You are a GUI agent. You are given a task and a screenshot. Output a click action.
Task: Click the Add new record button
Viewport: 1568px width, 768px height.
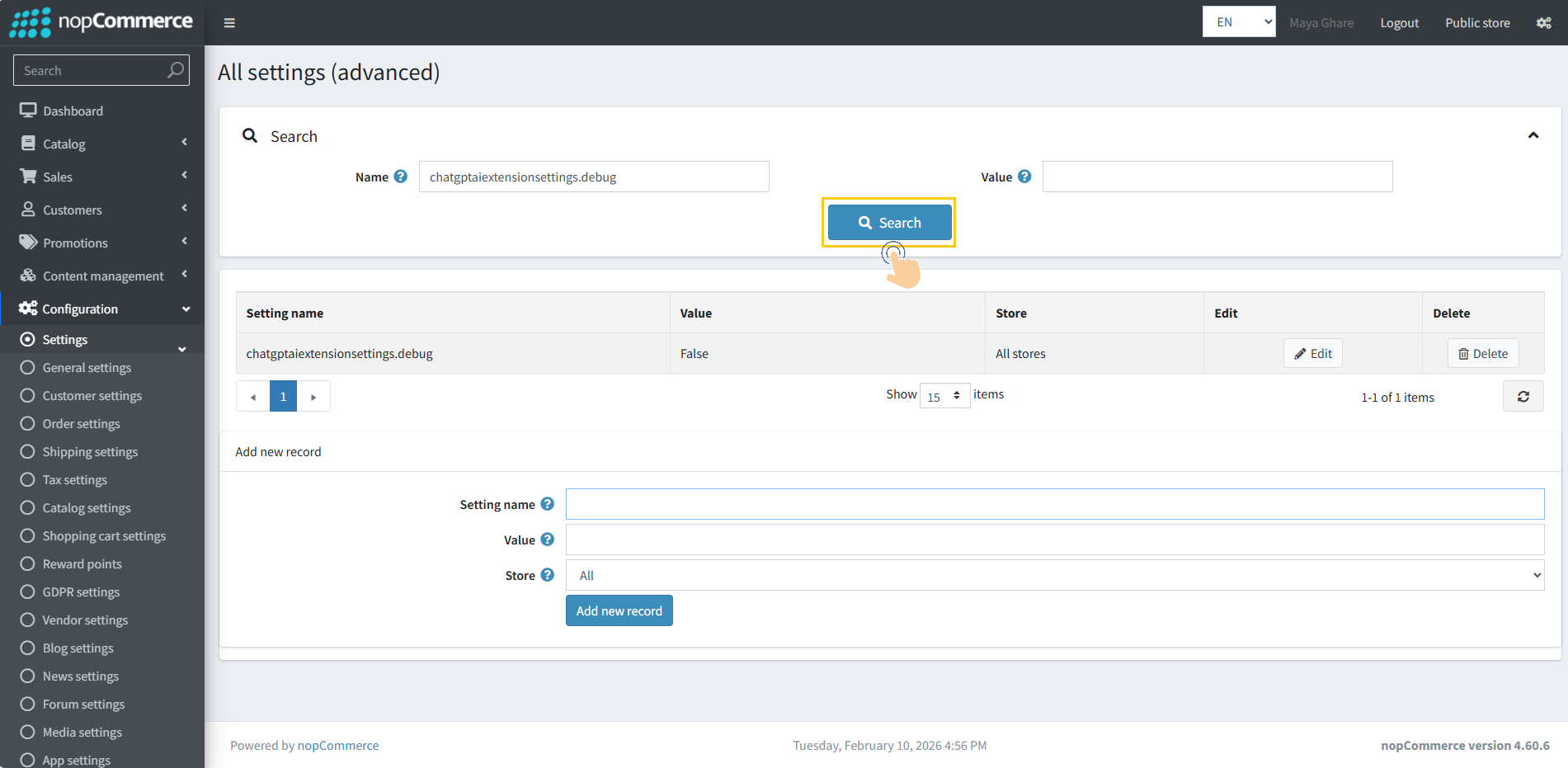click(x=619, y=610)
